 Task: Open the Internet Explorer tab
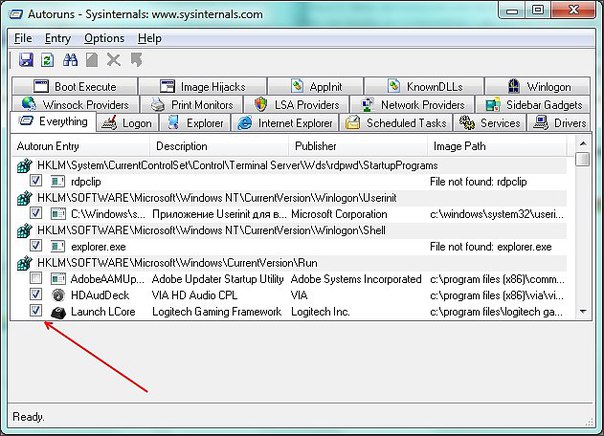coord(285,123)
